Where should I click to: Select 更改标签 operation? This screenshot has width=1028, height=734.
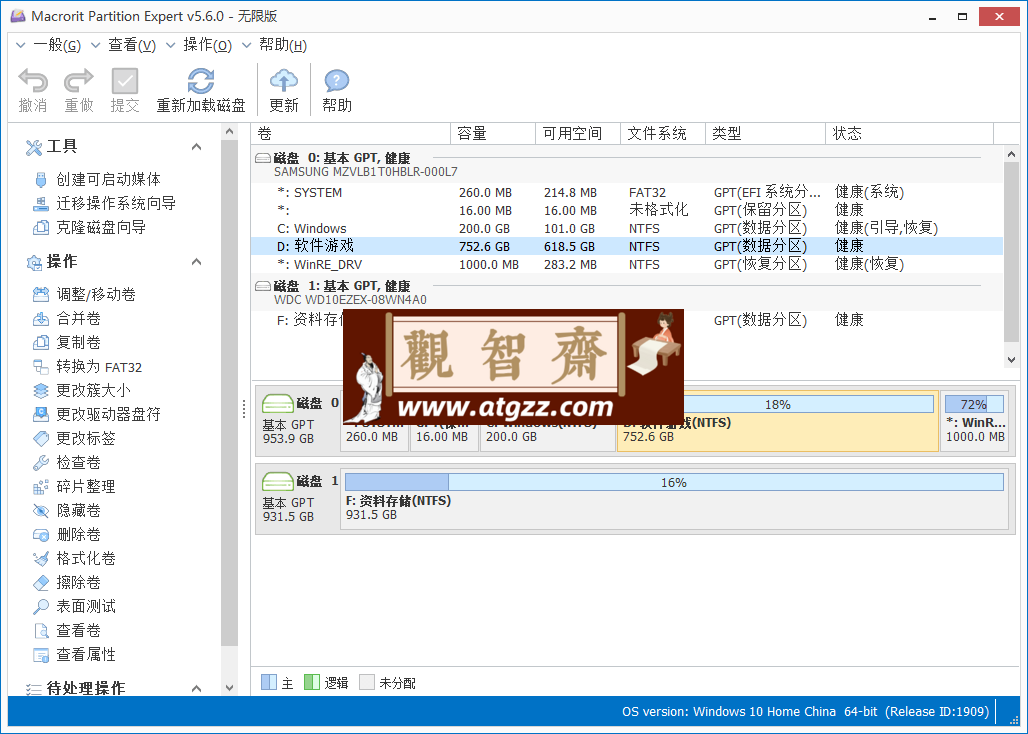pos(85,438)
